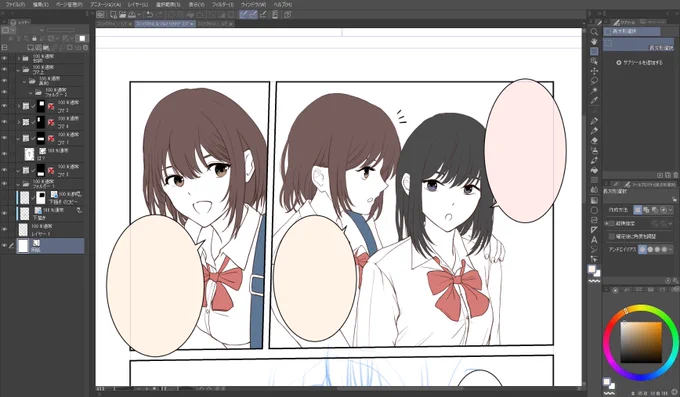Collapse the コマ上 folder
The height and width of the screenshot is (397, 680).
click(19, 69)
